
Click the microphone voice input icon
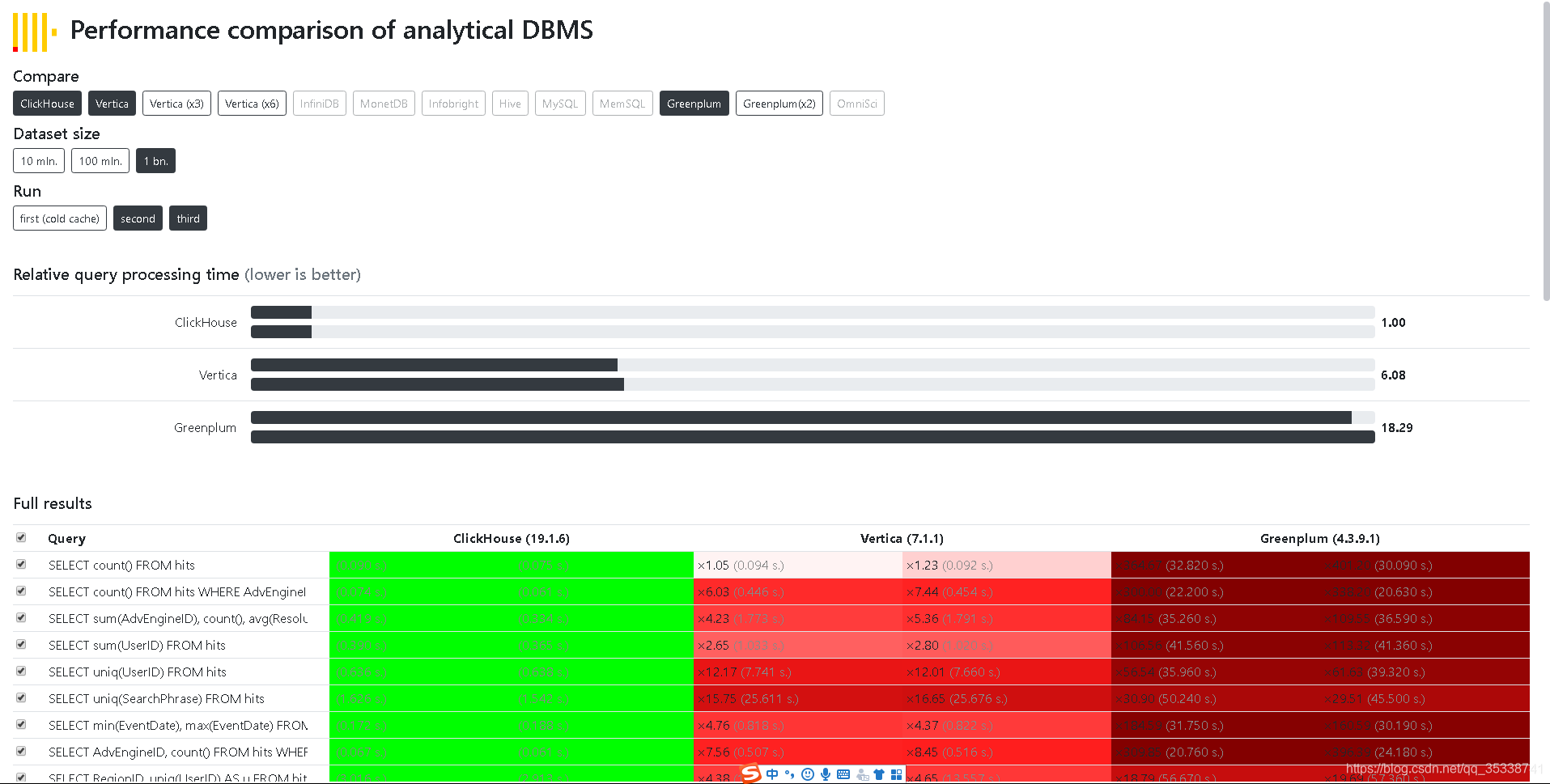click(825, 774)
